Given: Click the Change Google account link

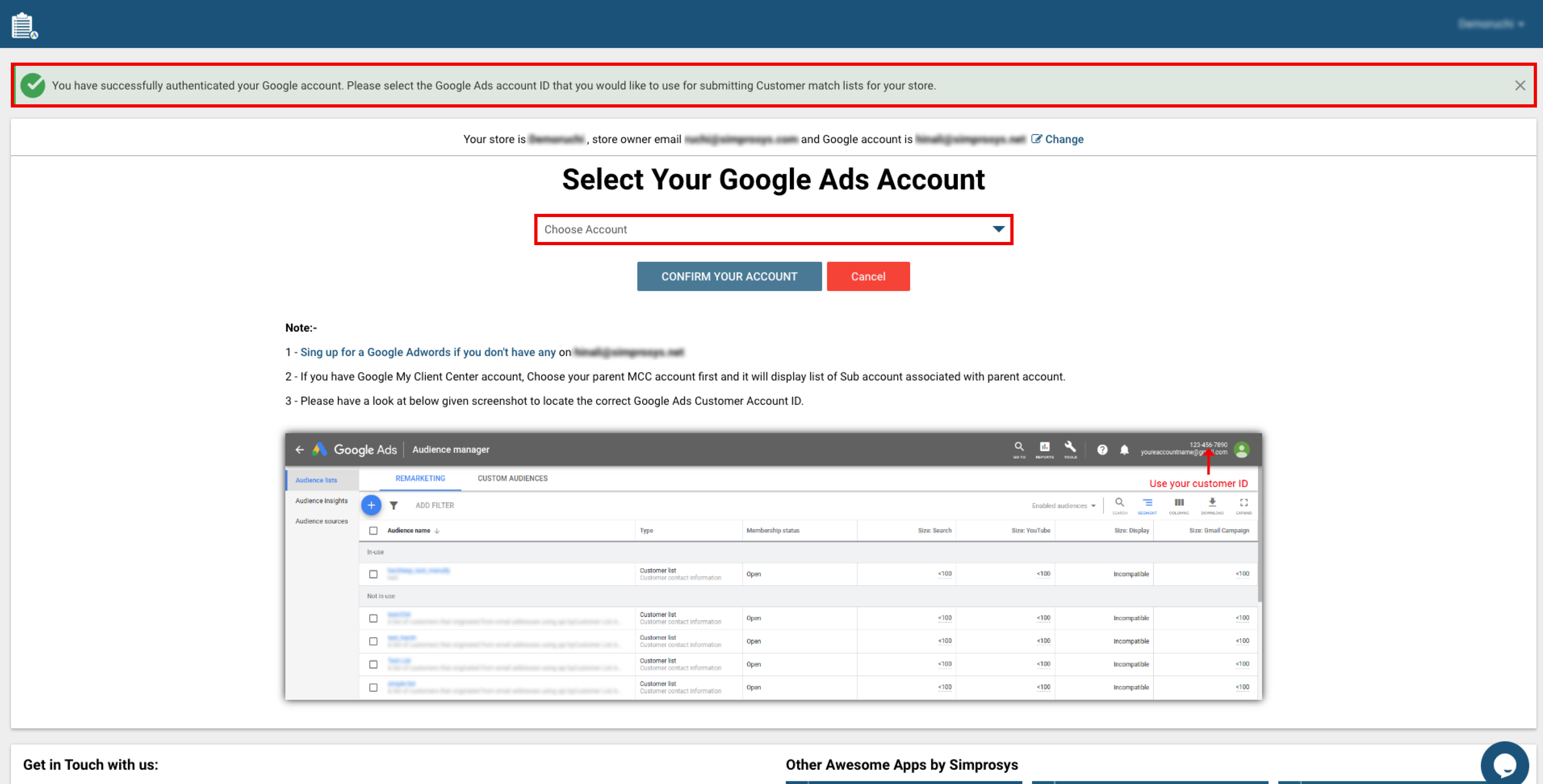Looking at the screenshot, I should [1057, 139].
